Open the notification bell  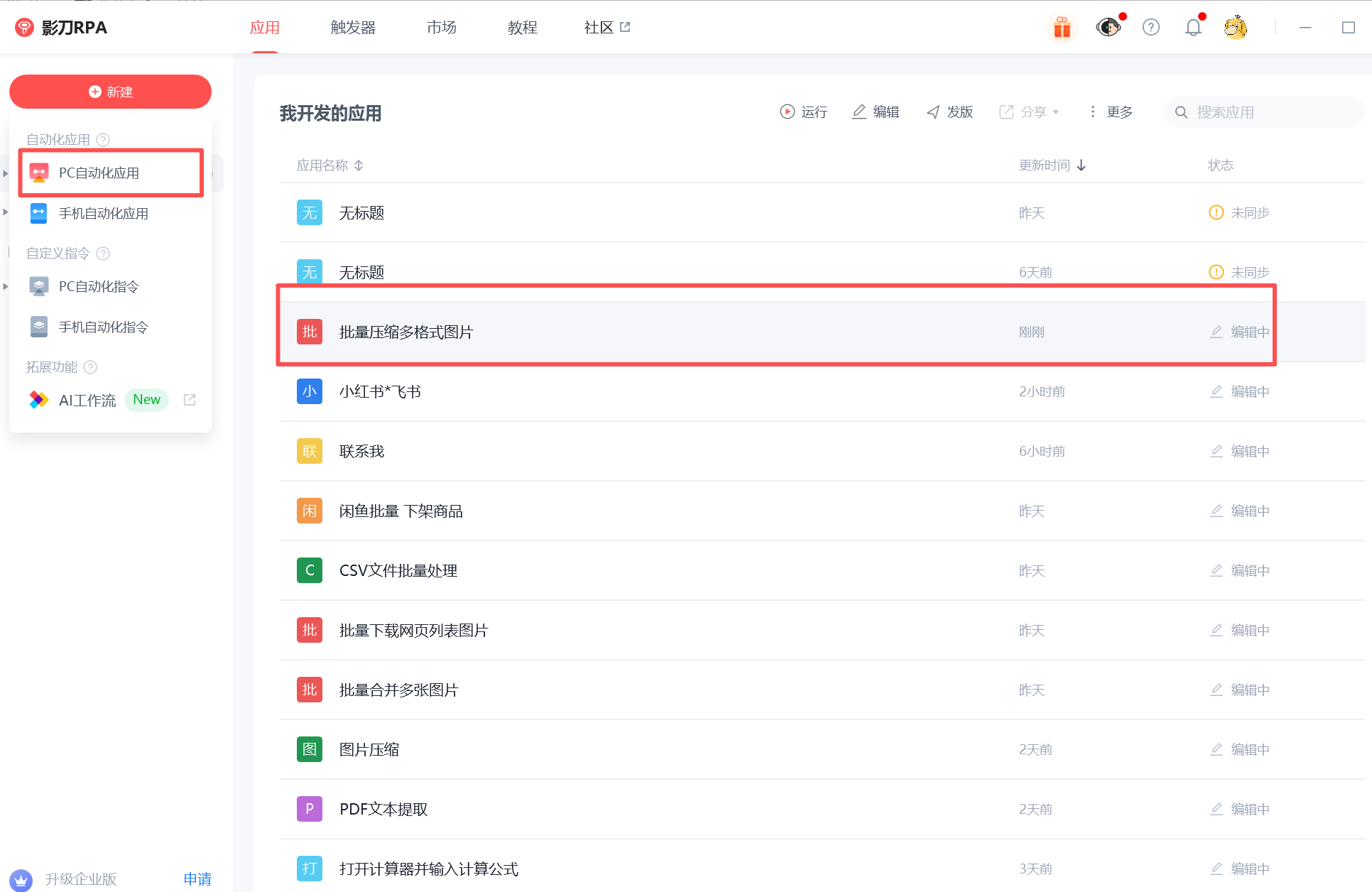pos(1193,28)
